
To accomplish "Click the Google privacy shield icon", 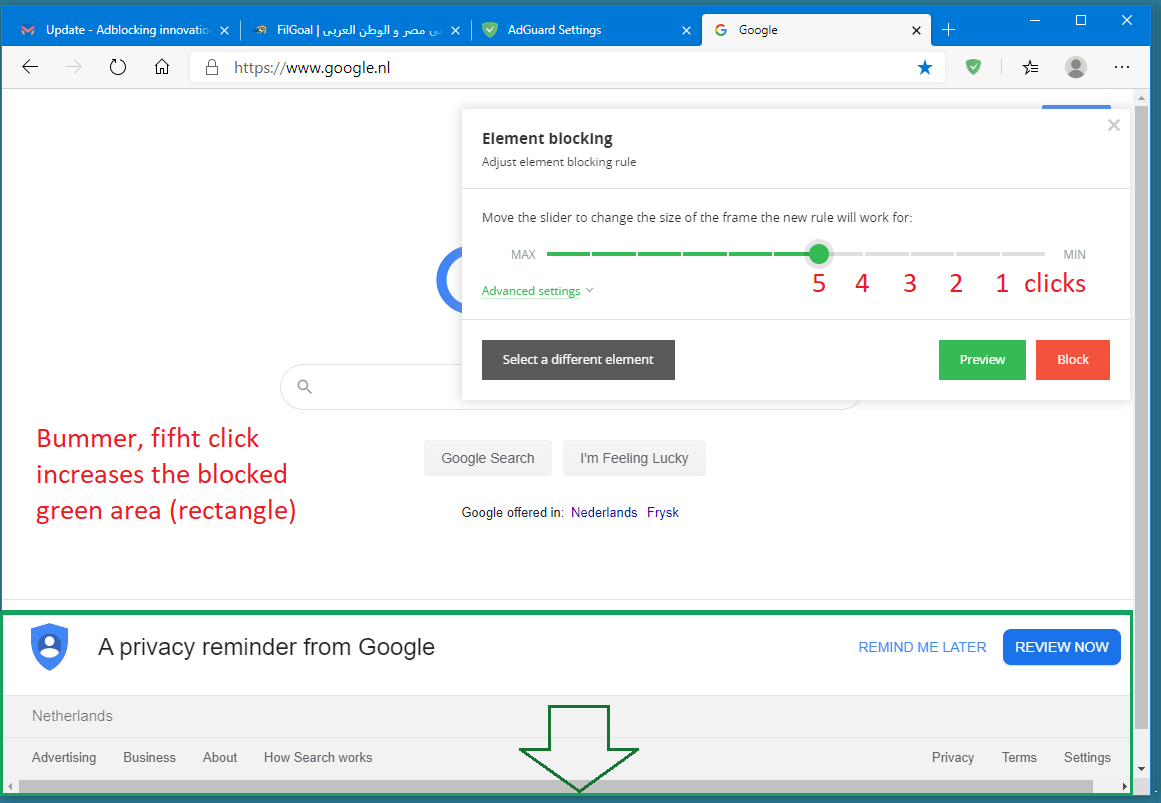I will pyautogui.click(x=50, y=647).
